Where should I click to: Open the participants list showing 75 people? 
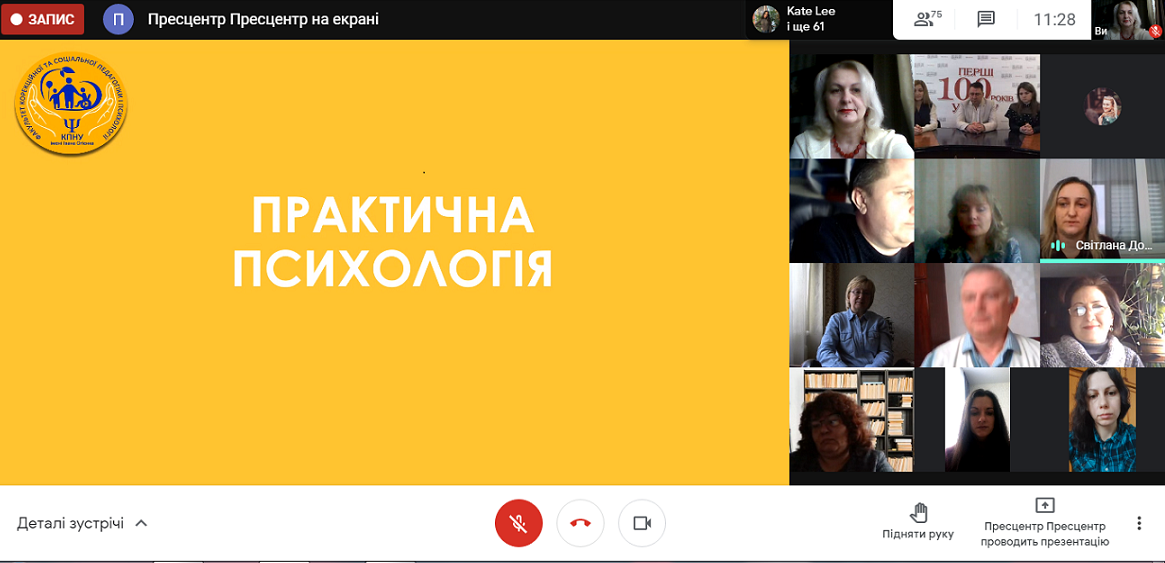[x=928, y=19]
